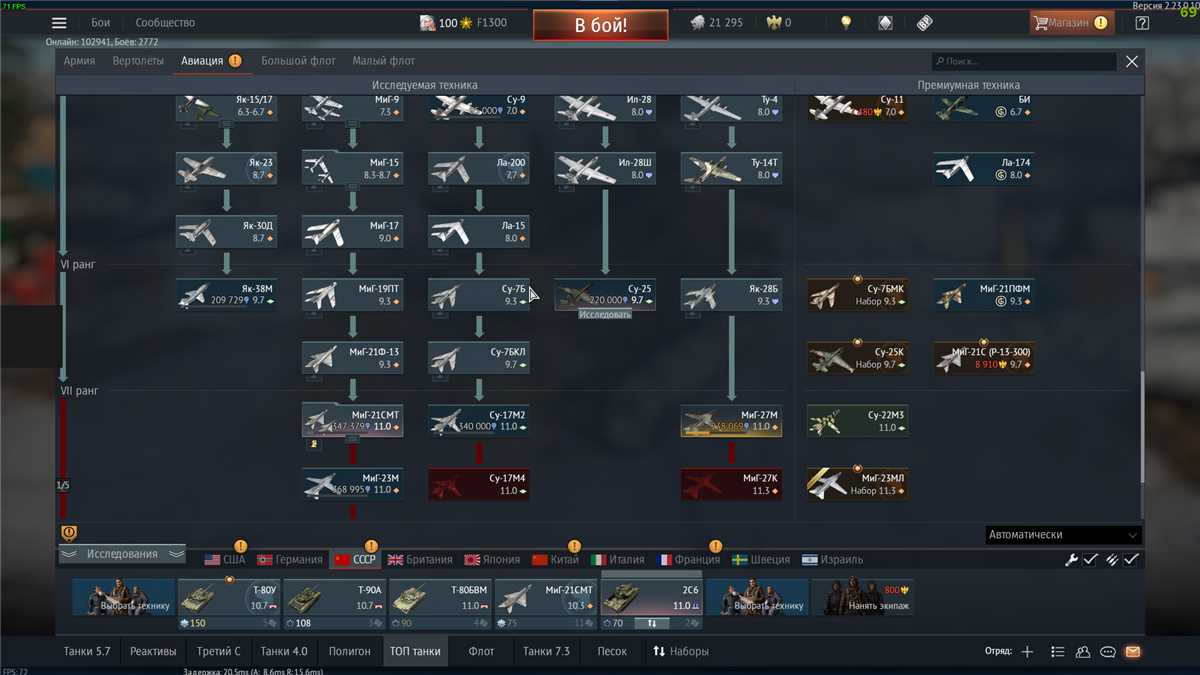Expand the Исследования panel

[122, 554]
